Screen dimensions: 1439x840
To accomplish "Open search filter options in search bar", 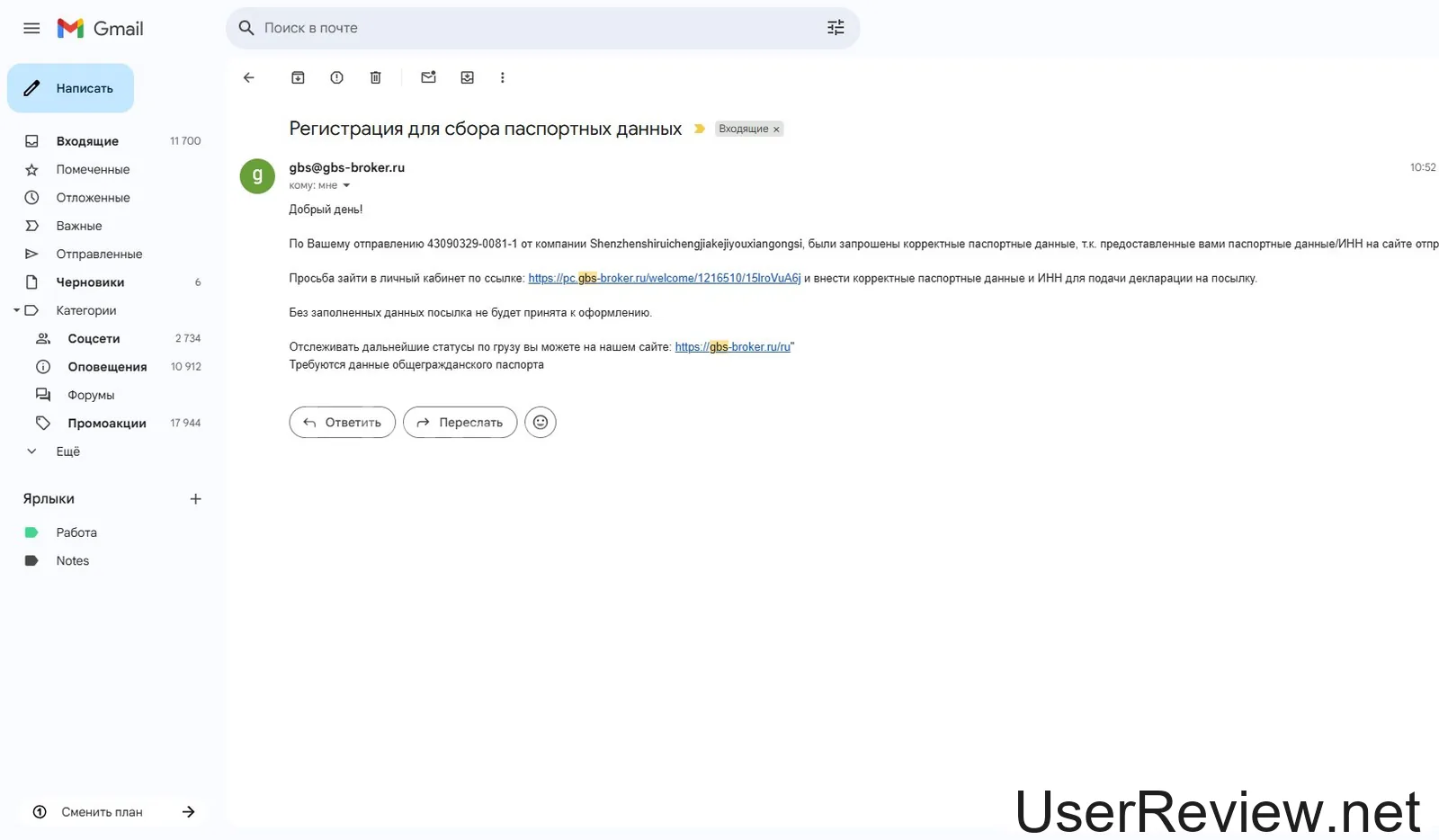I will coord(836,28).
